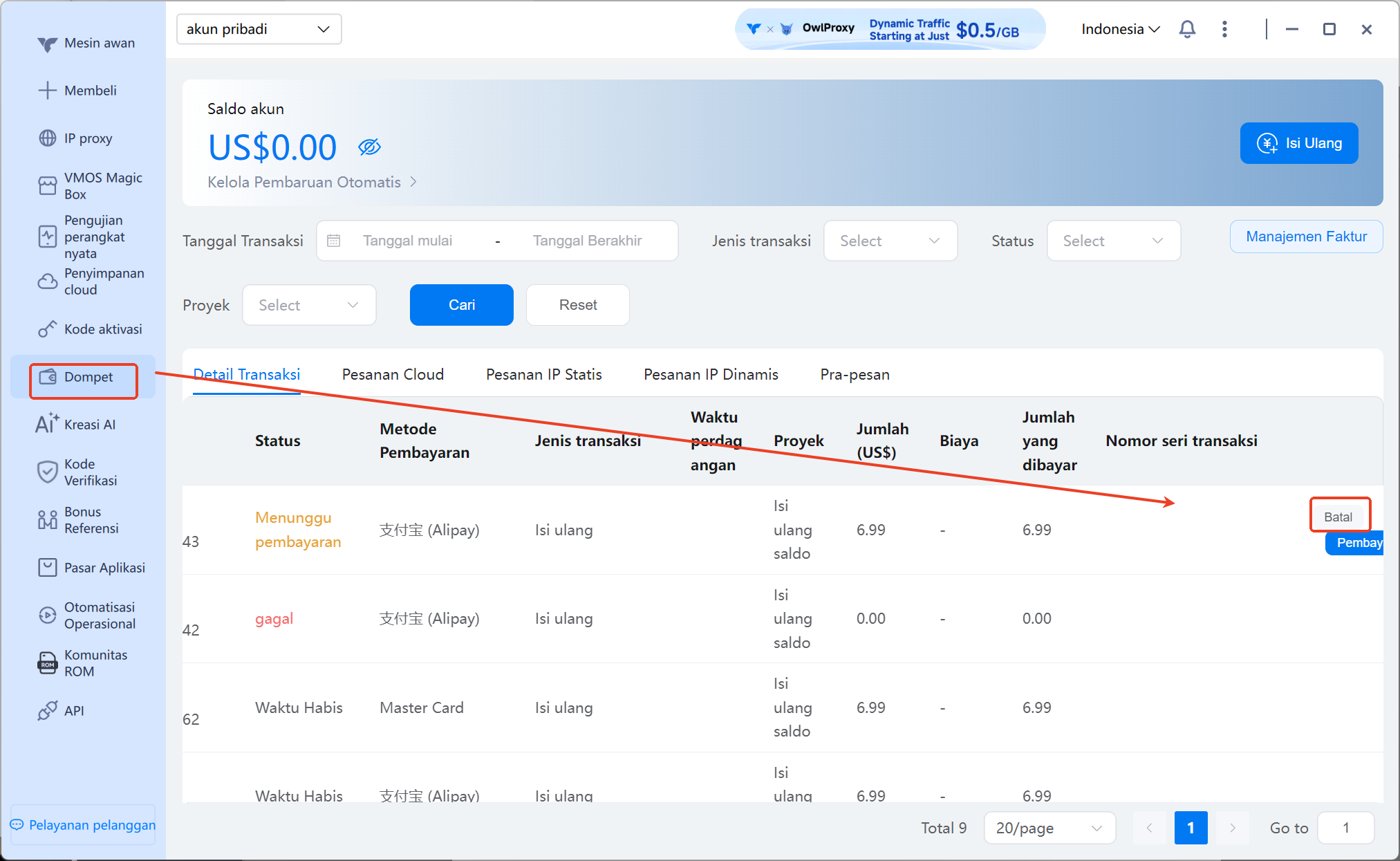Switch to the Pesanan IP Dinamis tab
This screenshot has width=1400, height=861.
point(711,374)
